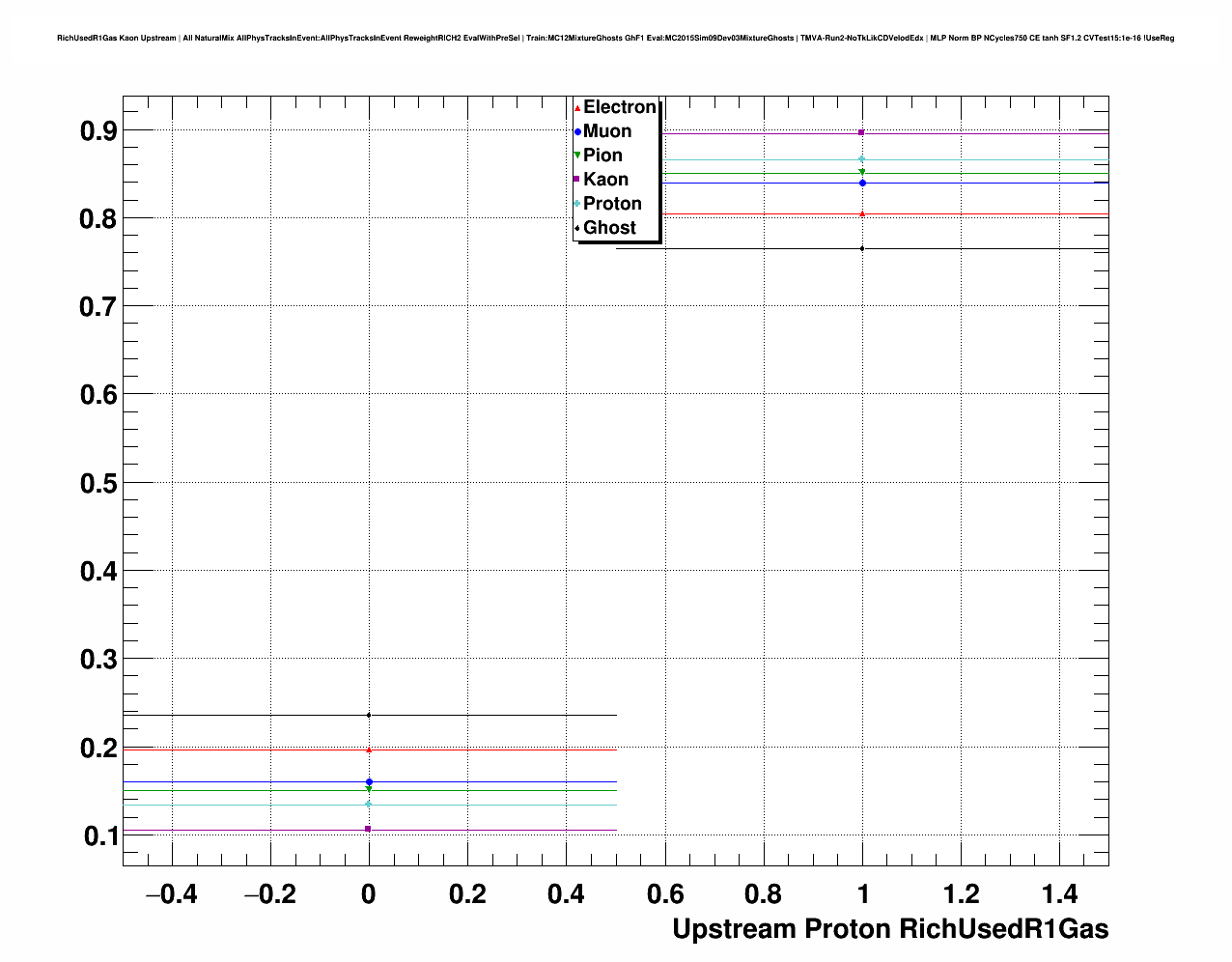Pick the Muon data point at x=1

pyautogui.click(x=861, y=183)
